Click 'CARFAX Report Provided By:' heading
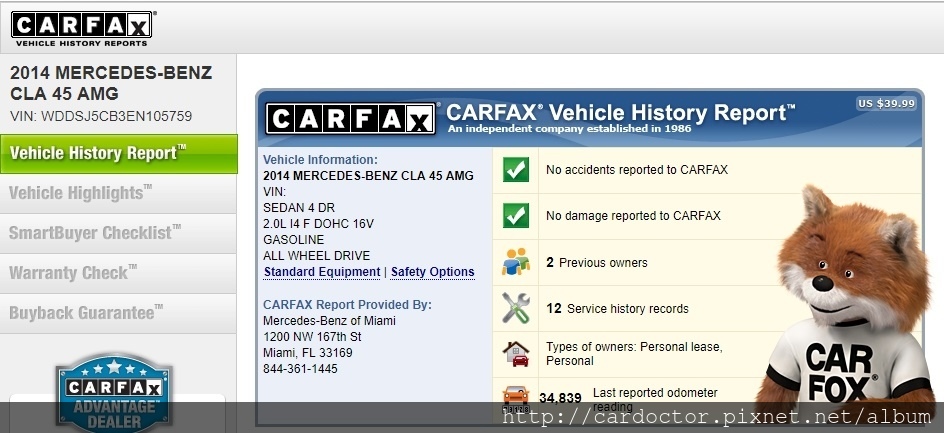 click(347, 305)
